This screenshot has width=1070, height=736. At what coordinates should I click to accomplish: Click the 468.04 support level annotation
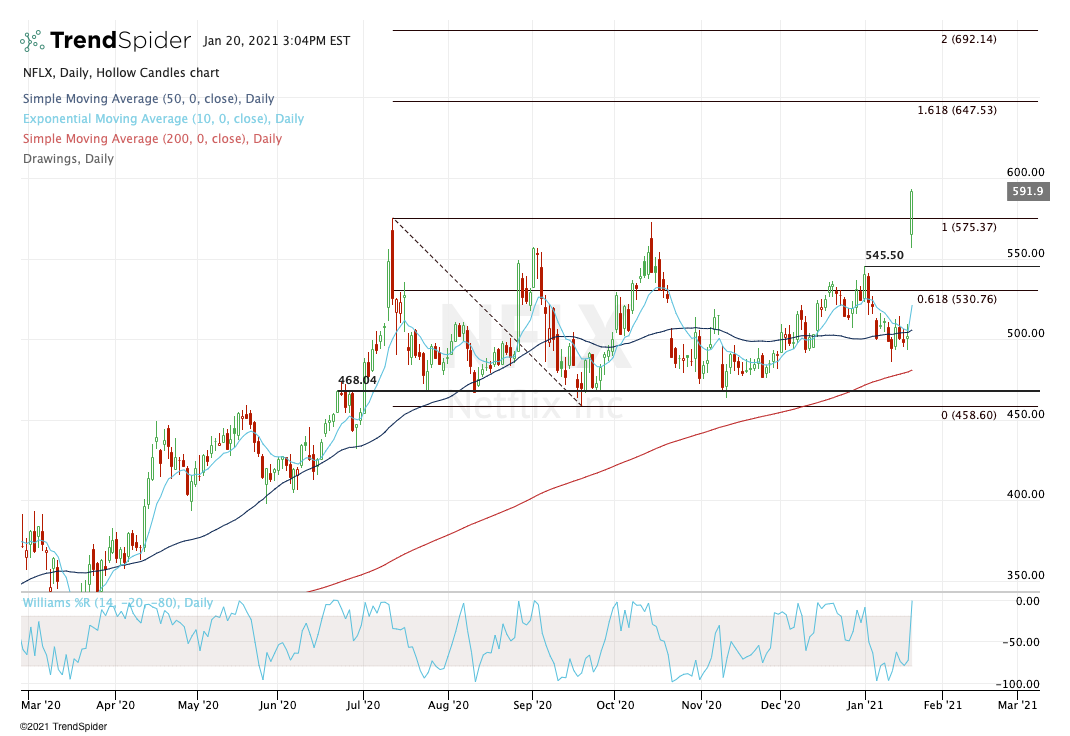358,380
